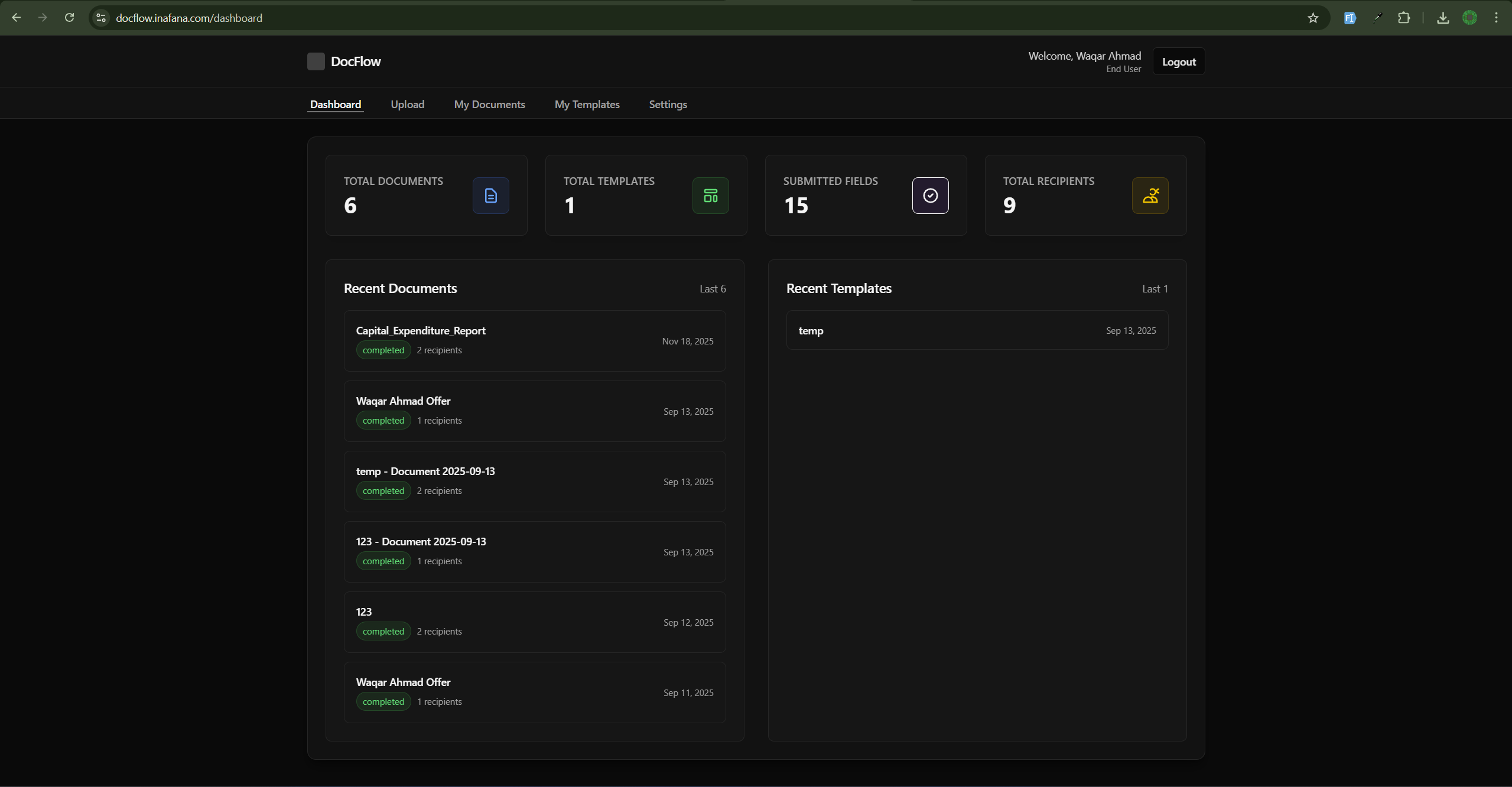Bookmark this page with star icon

(1313, 18)
